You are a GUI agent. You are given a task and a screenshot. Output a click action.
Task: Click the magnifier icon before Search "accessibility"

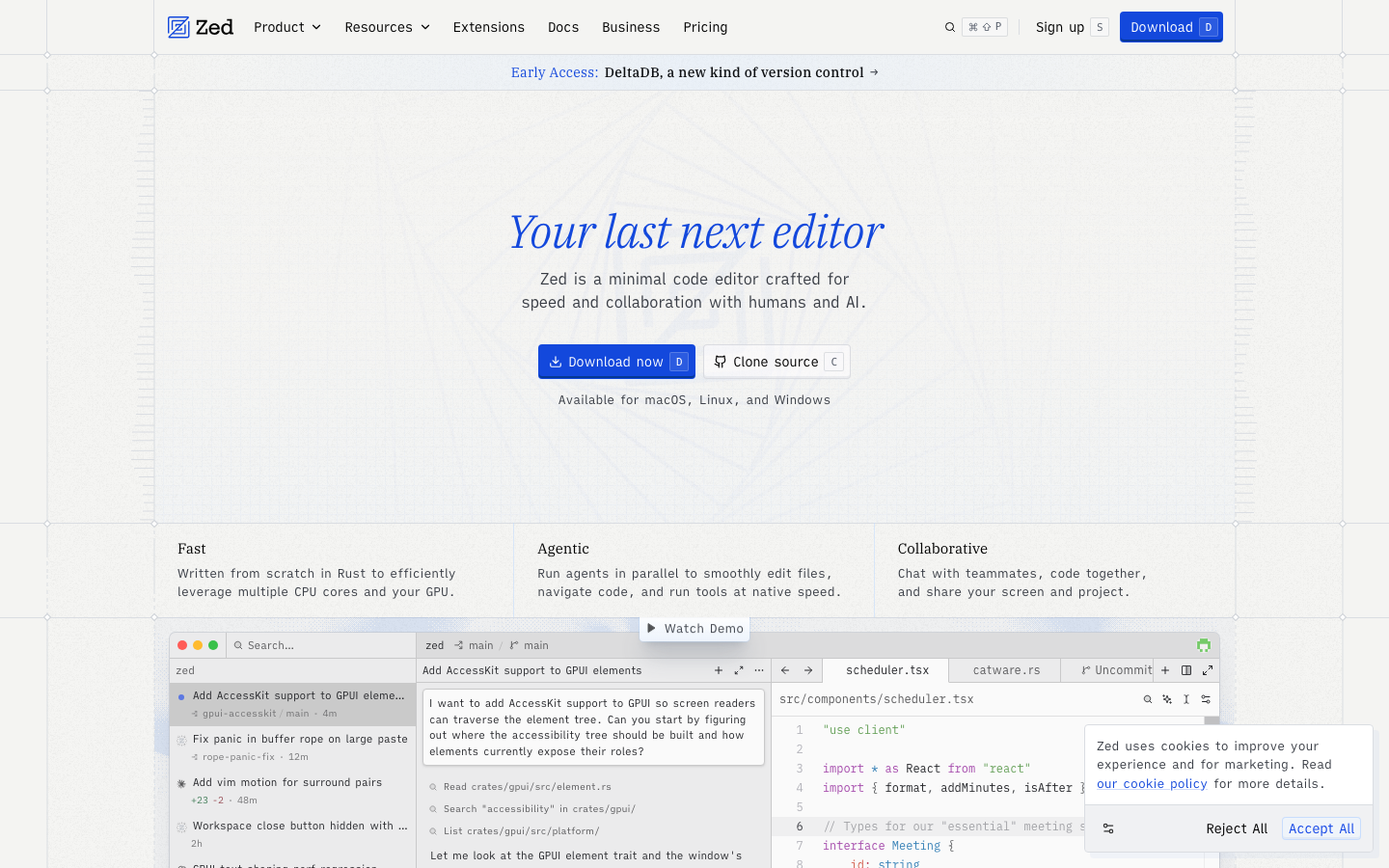pyautogui.click(x=433, y=809)
